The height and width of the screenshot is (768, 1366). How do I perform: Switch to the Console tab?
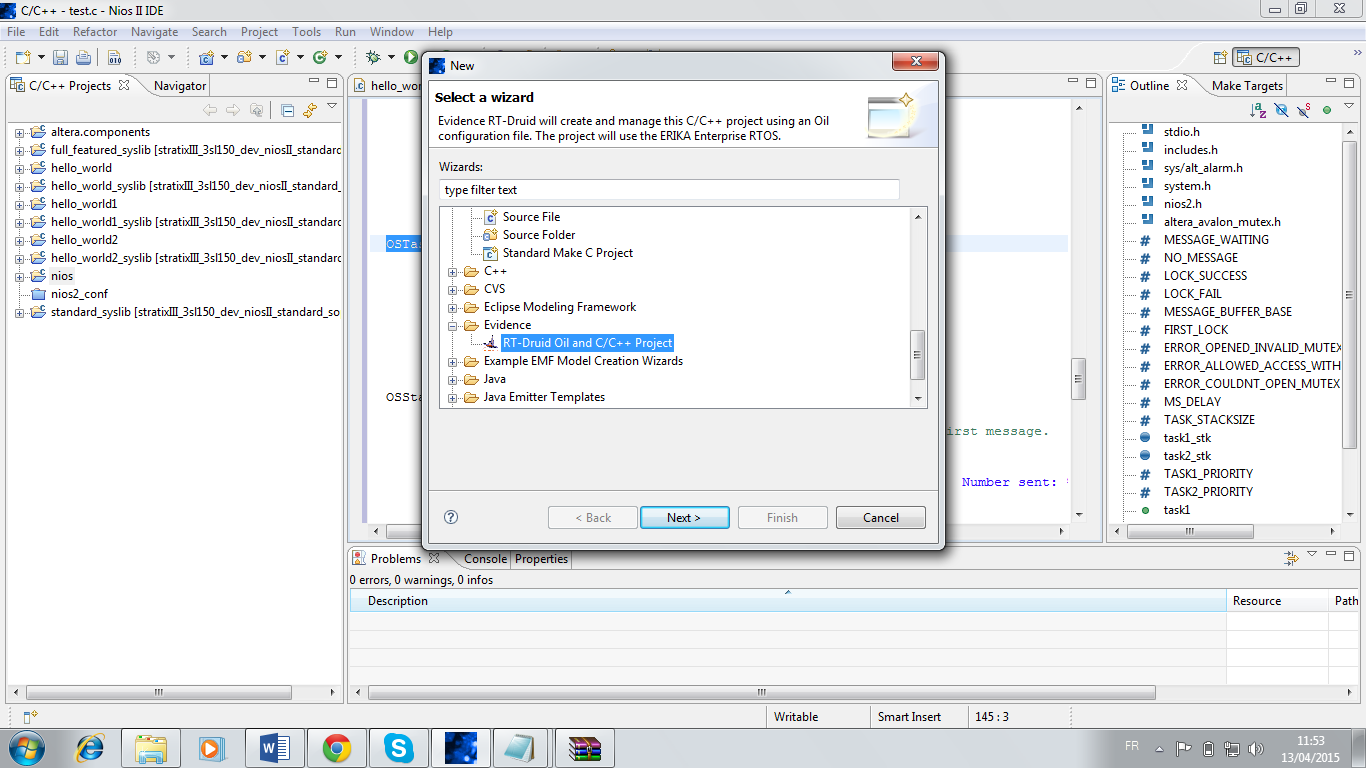[485, 559]
